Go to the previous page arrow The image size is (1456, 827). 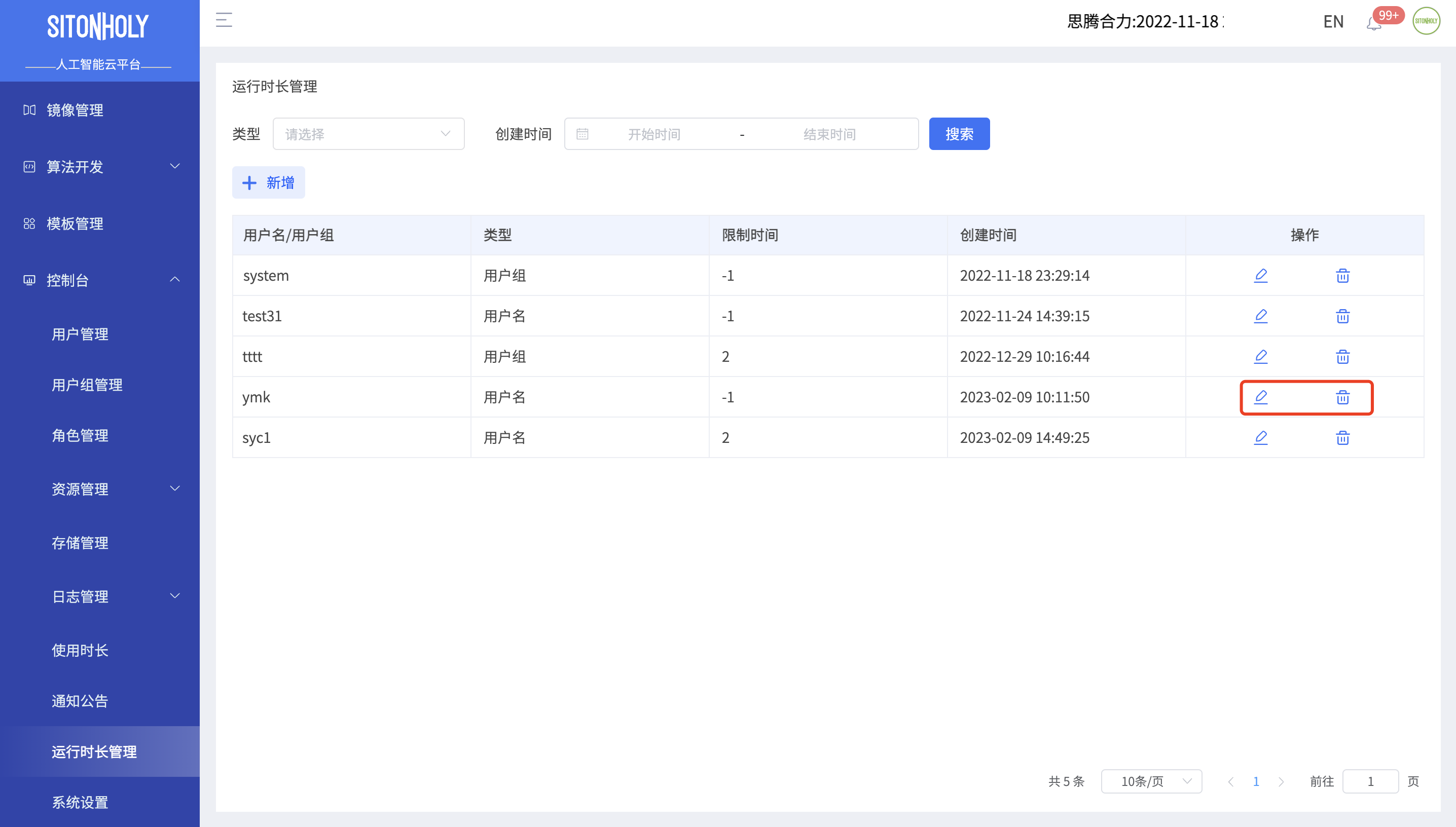point(1230,781)
